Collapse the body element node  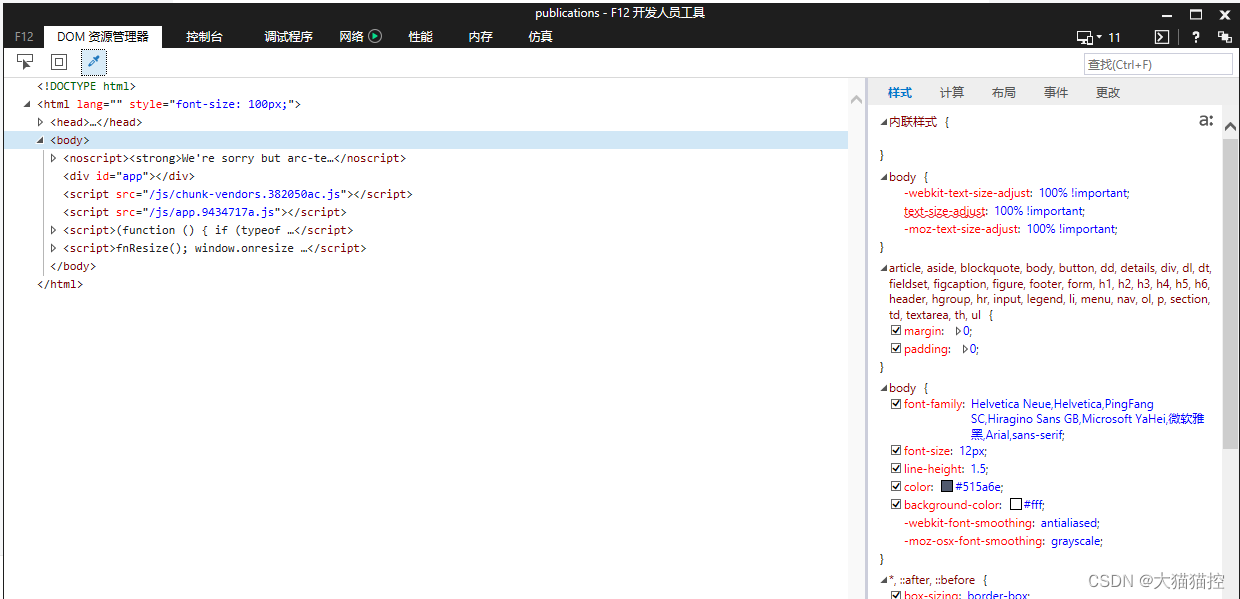click(x=39, y=140)
